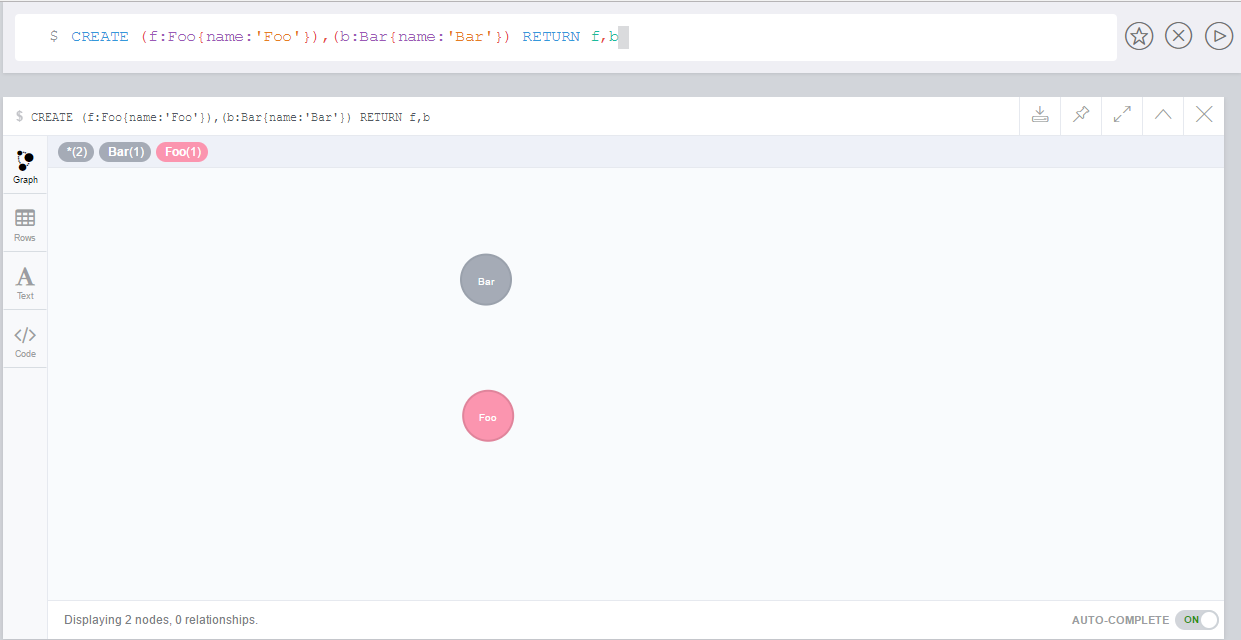Pin the result frame
Screen dimensions: 1241x640
[1080, 115]
